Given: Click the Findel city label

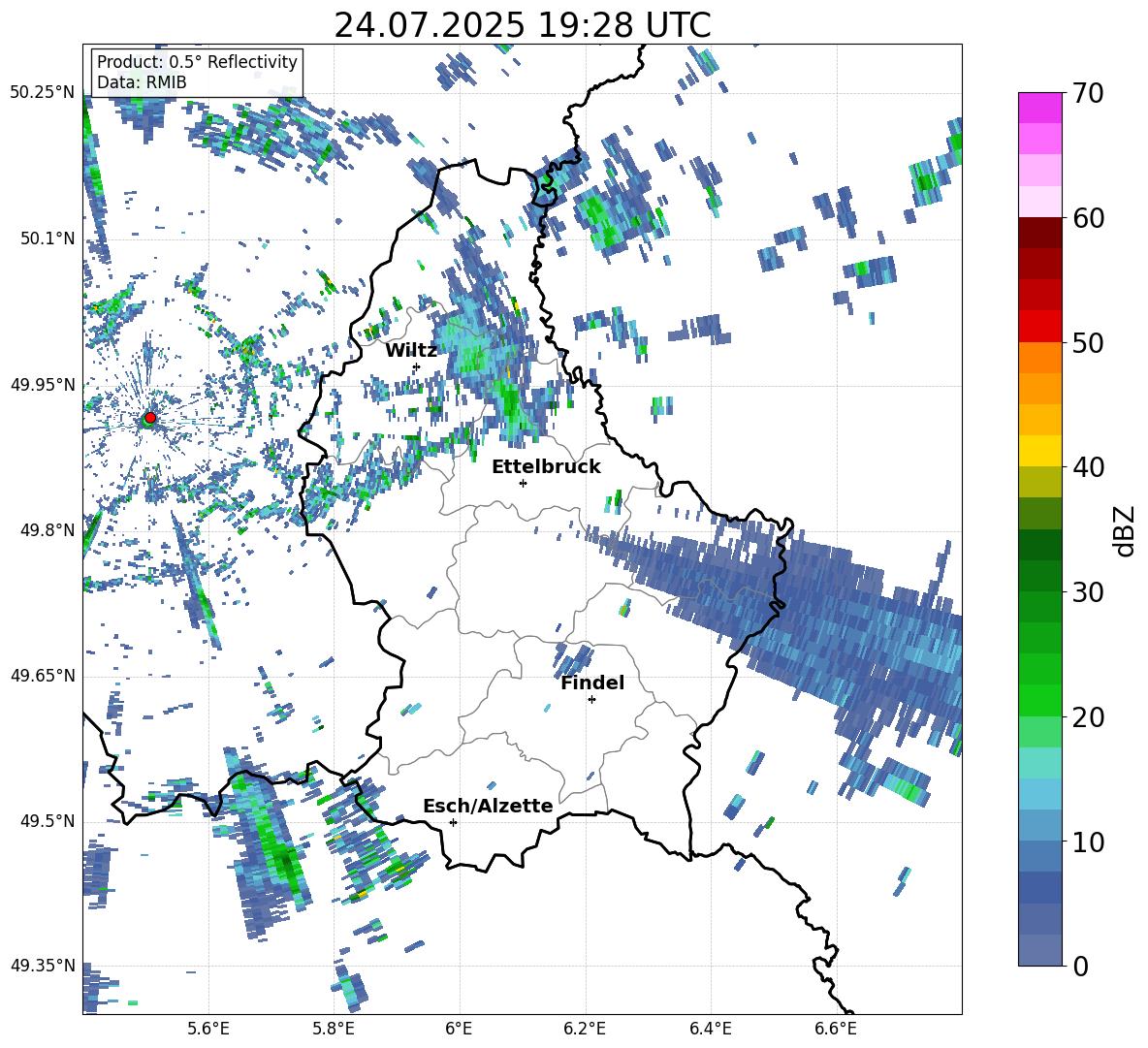Looking at the screenshot, I should (592, 683).
